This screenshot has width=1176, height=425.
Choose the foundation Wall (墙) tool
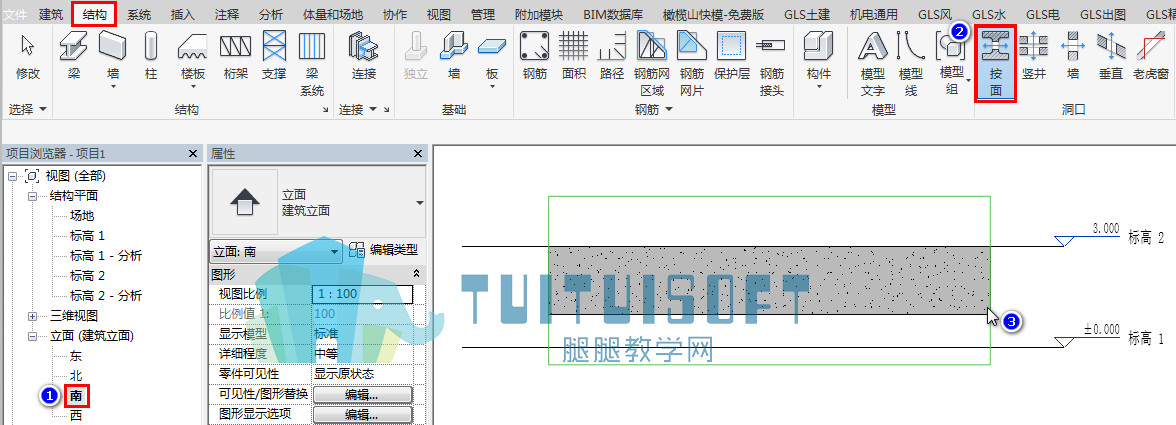coord(454,56)
